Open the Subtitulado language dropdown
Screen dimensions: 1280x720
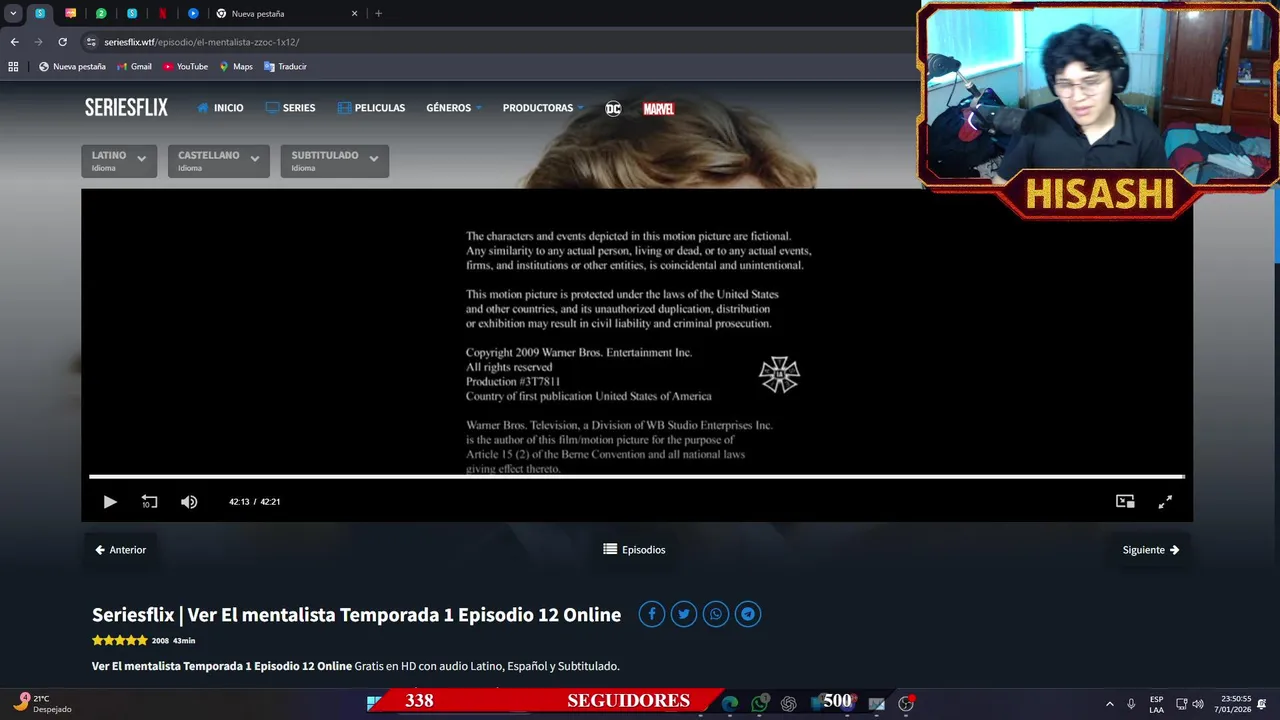coord(335,161)
